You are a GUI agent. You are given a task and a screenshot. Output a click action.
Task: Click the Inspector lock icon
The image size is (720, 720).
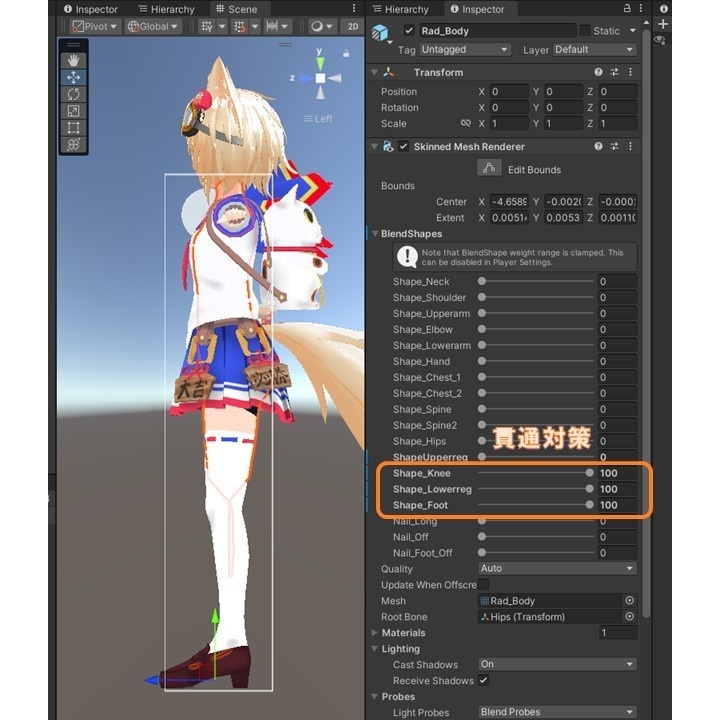pos(627,8)
